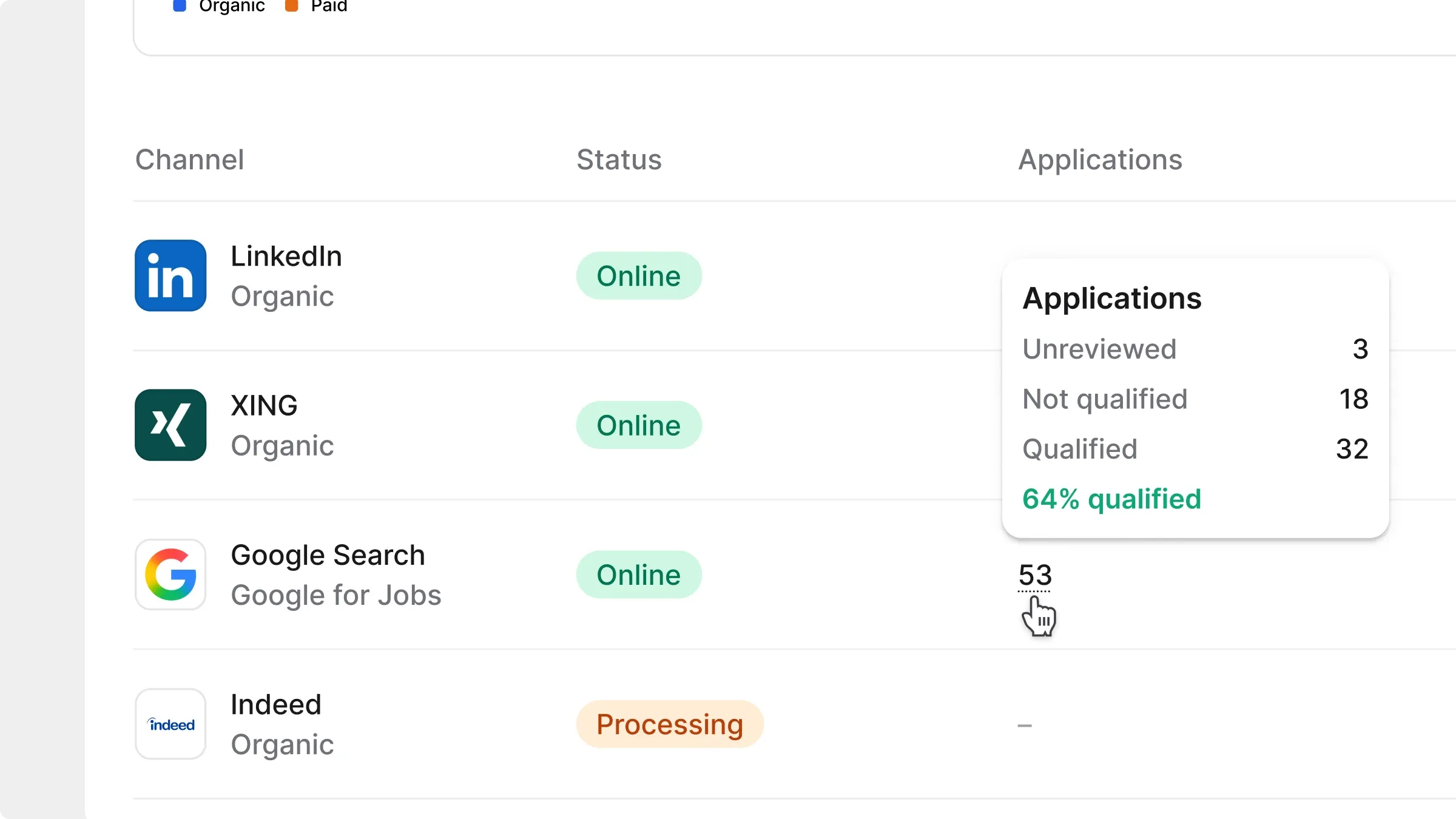Click the Organic legend label
Image resolution: width=1456 pixels, height=819 pixels.
[232, 6]
